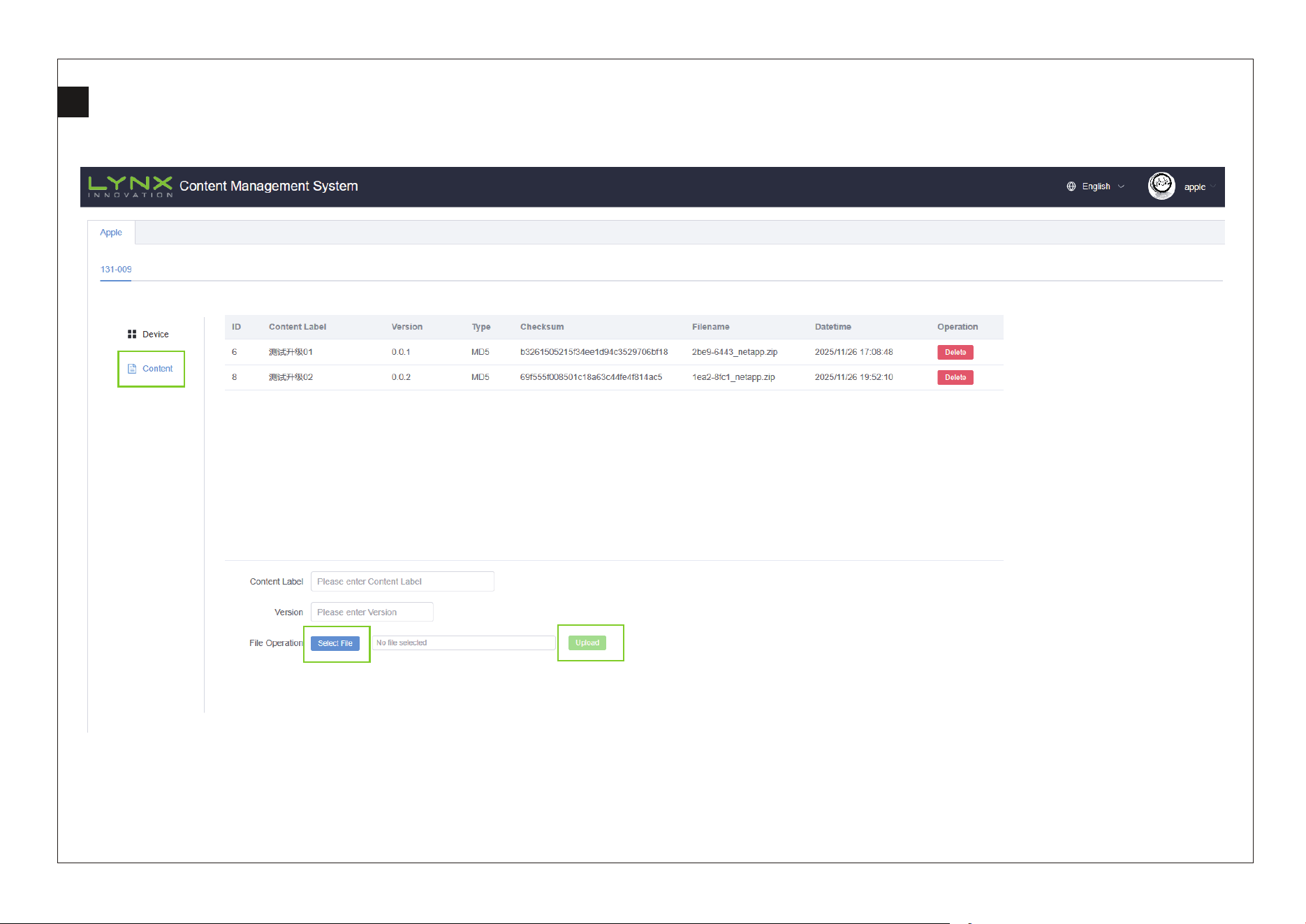Delete the 测试升级01 content row
1306x924 pixels.
[x=955, y=353]
